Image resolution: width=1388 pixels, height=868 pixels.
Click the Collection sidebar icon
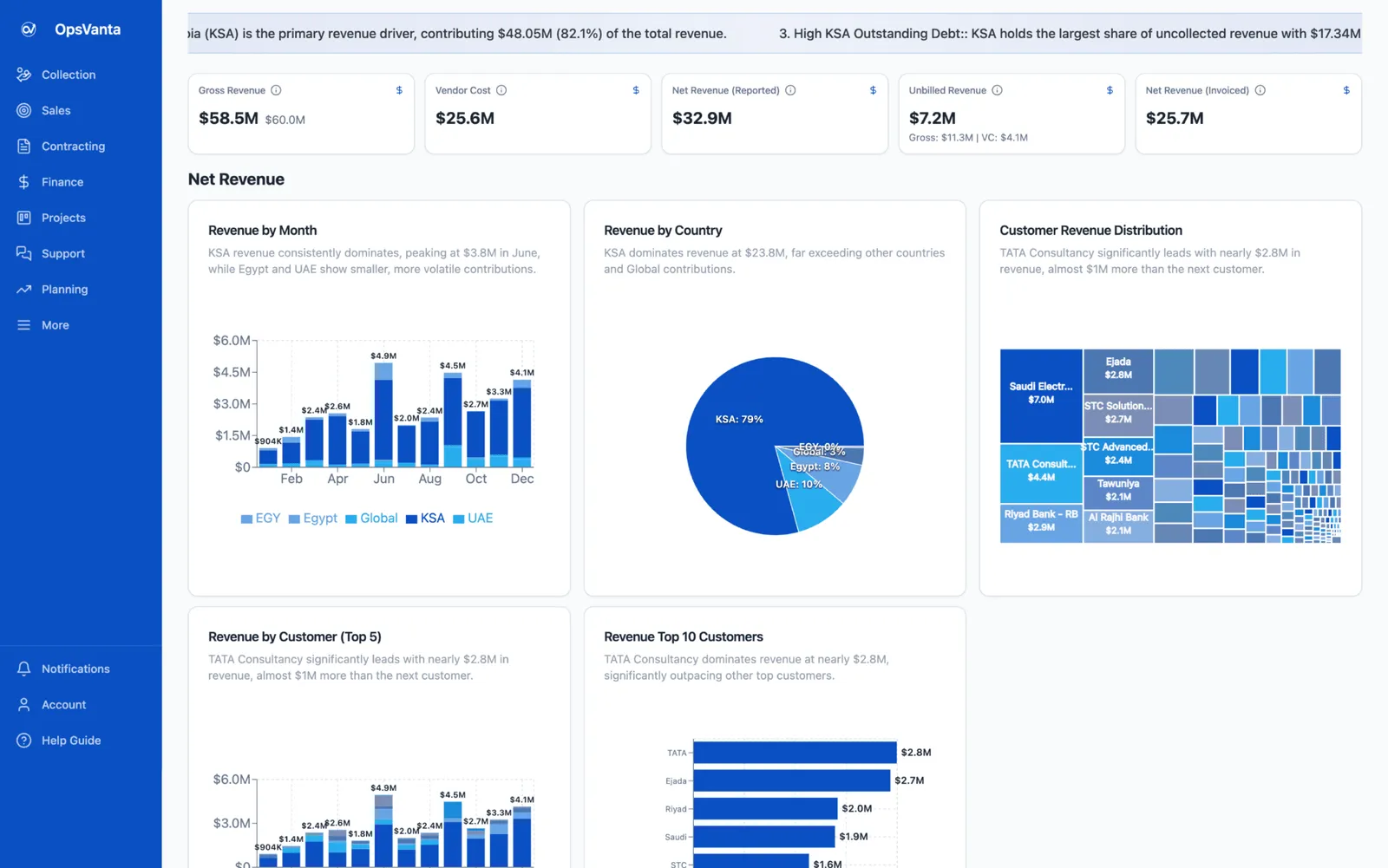click(24, 75)
